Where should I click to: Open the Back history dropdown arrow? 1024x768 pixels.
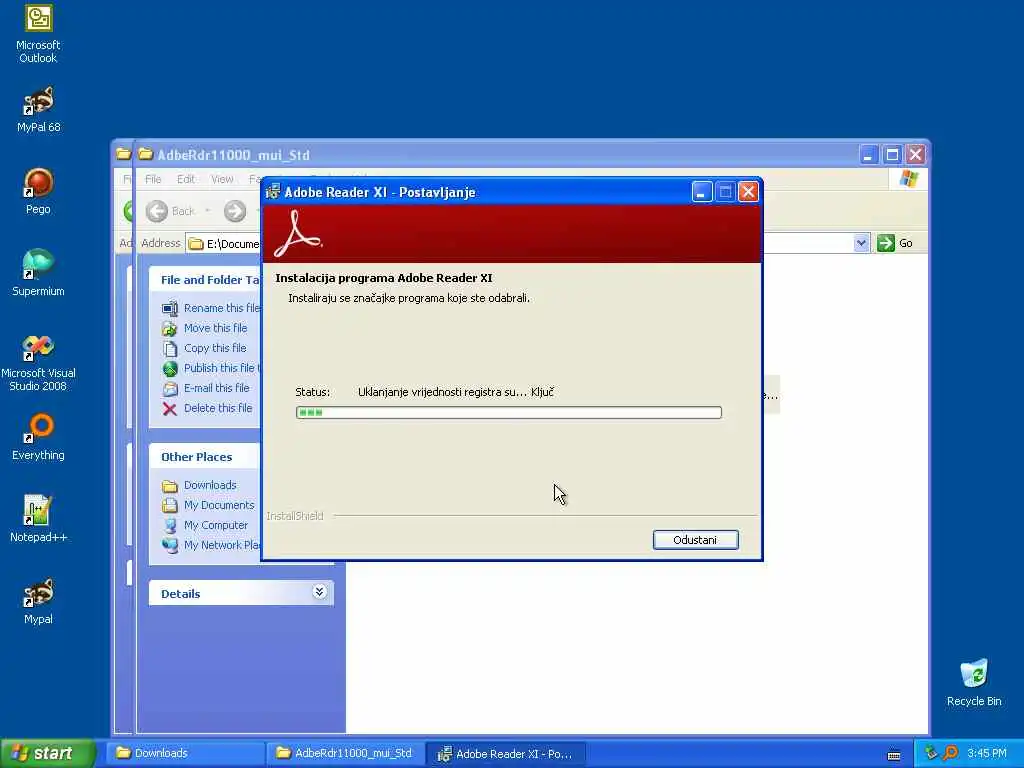208,211
